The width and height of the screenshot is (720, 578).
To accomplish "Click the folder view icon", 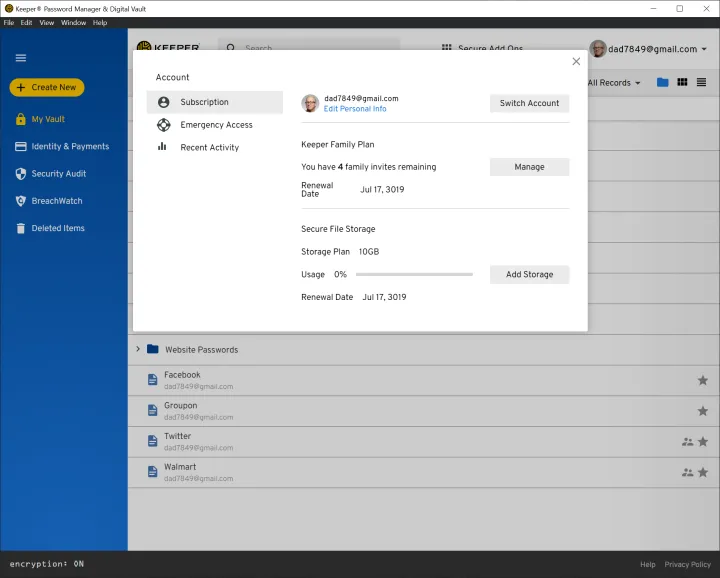I will (663, 82).
